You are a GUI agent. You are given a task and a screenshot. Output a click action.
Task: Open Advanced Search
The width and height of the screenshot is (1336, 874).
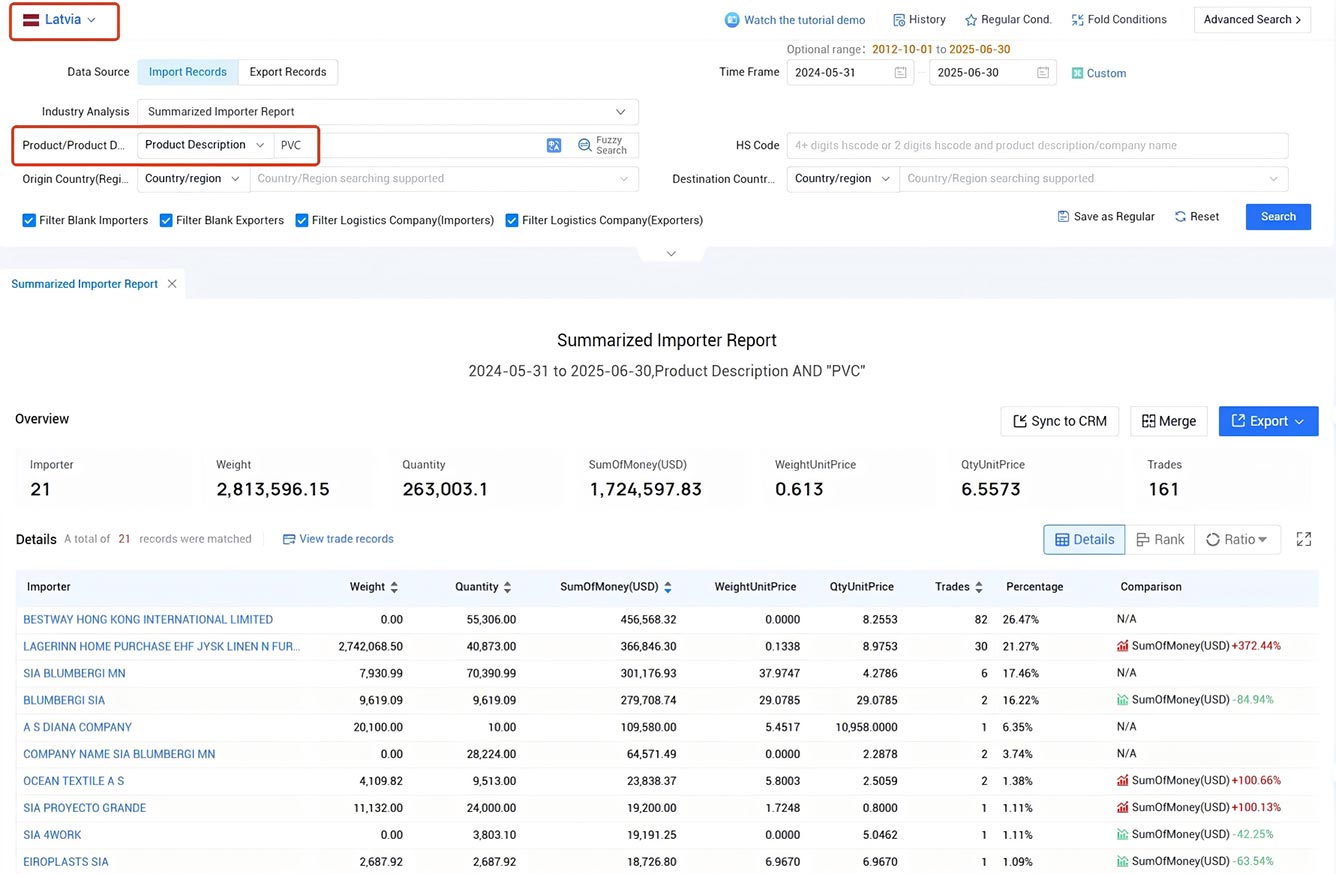[x=1252, y=20]
